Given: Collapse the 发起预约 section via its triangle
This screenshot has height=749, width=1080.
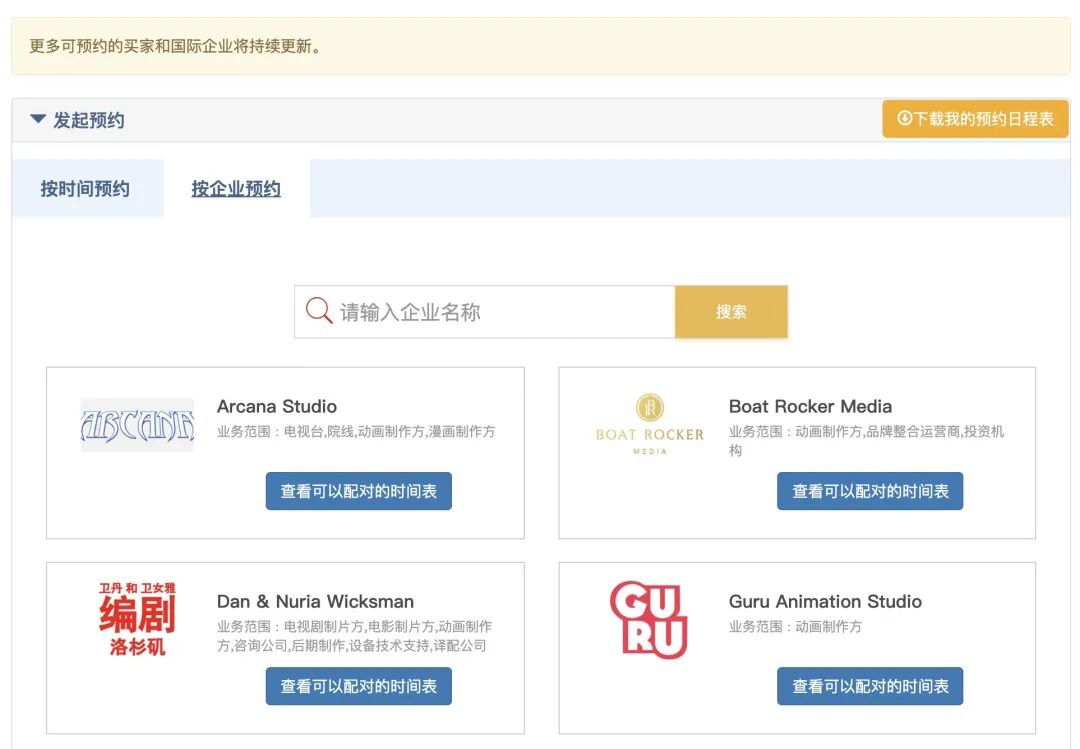Looking at the screenshot, I should (37, 118).
